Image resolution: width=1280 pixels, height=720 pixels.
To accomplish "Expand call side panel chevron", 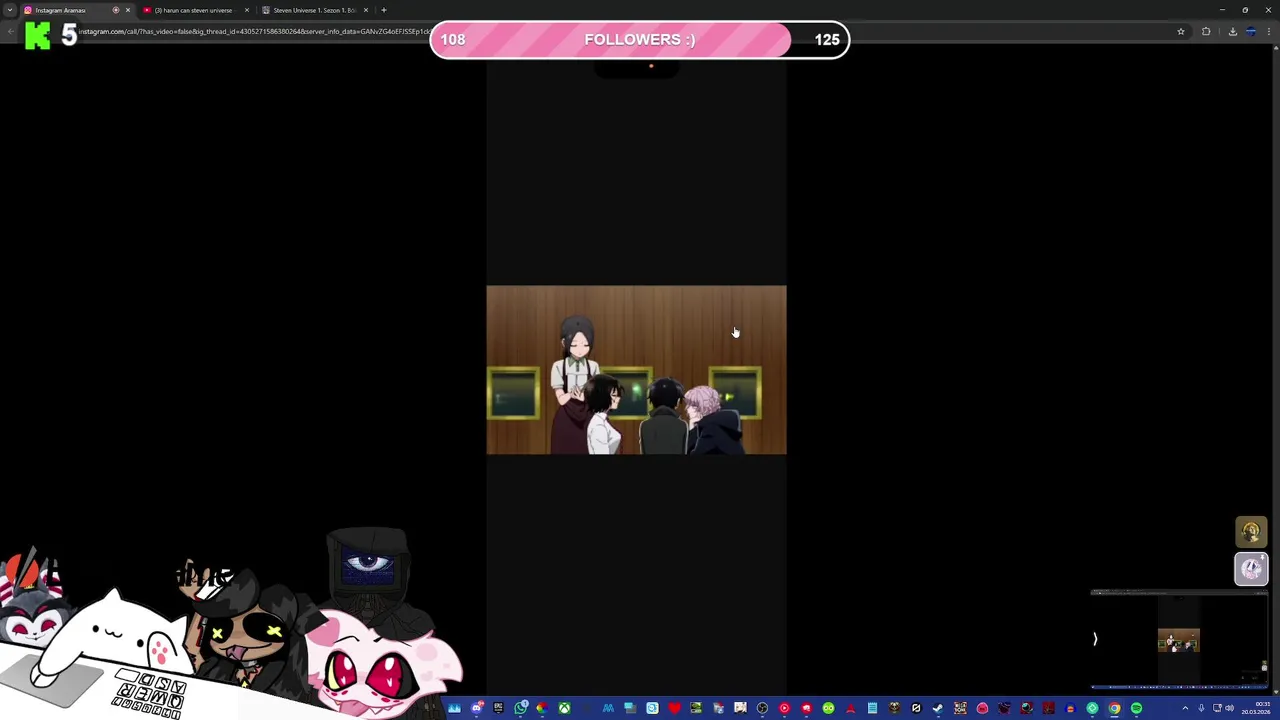I will pos(1095,639).
